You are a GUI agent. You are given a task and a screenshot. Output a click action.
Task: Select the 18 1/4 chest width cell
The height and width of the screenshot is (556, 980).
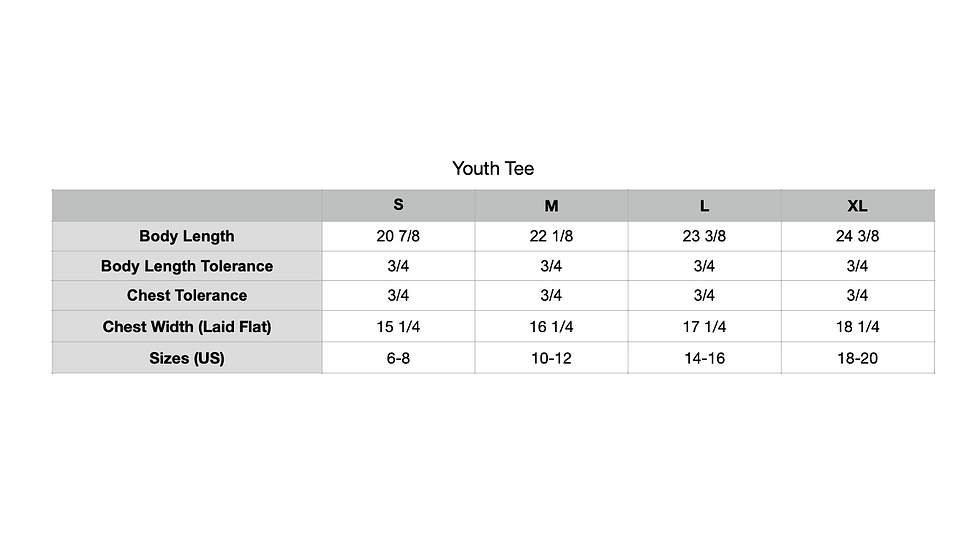coord(858,327)
